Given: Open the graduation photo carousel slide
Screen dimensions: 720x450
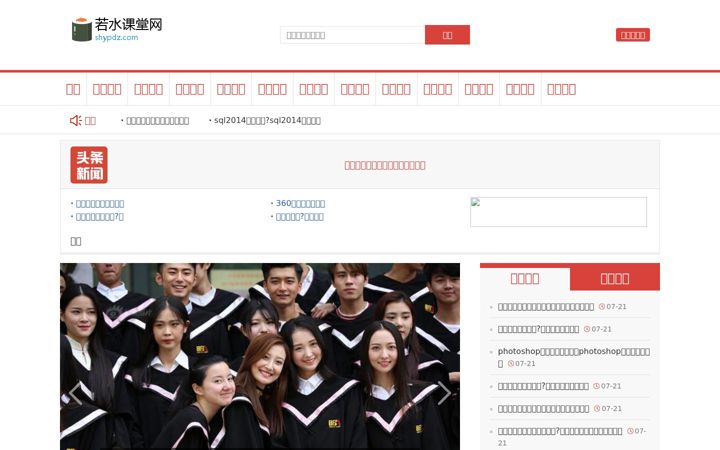Looking at the screenshot, I should pos(260,356).
